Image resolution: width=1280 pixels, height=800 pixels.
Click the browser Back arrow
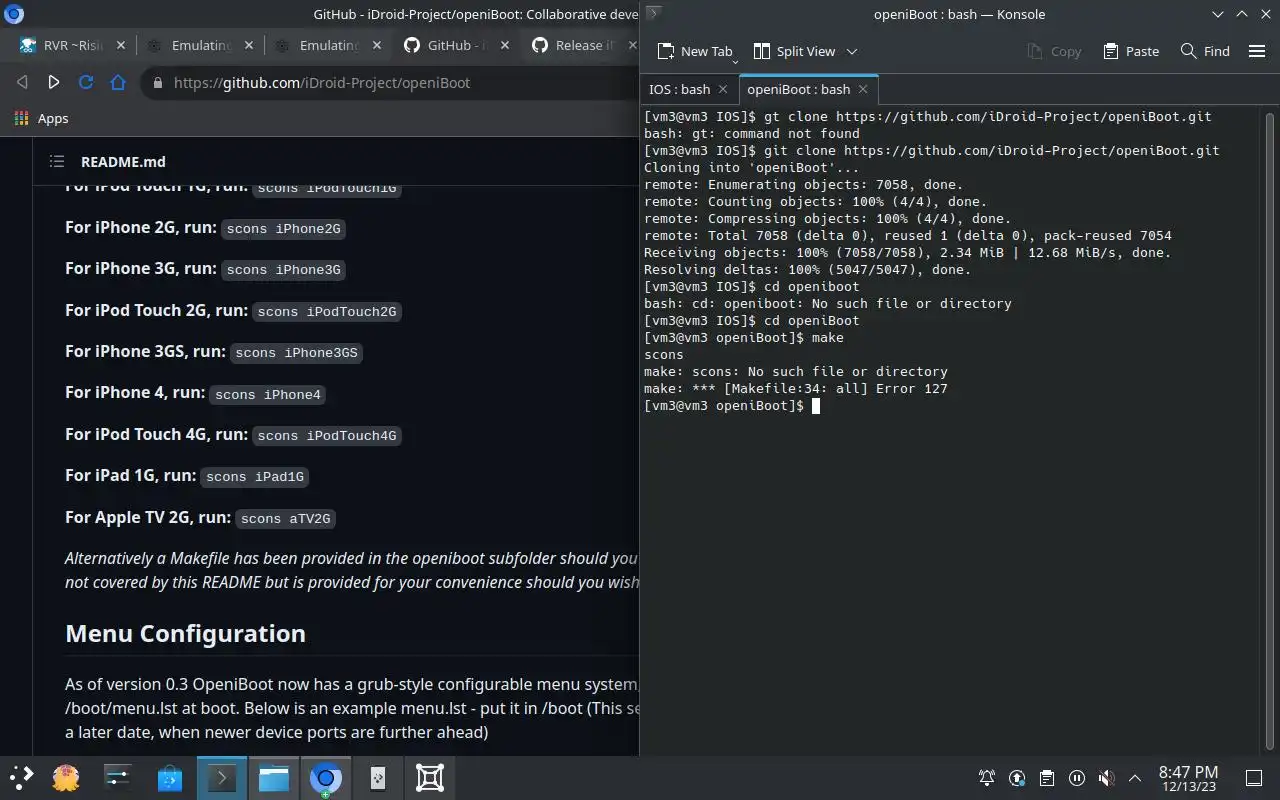click(23, 83)
